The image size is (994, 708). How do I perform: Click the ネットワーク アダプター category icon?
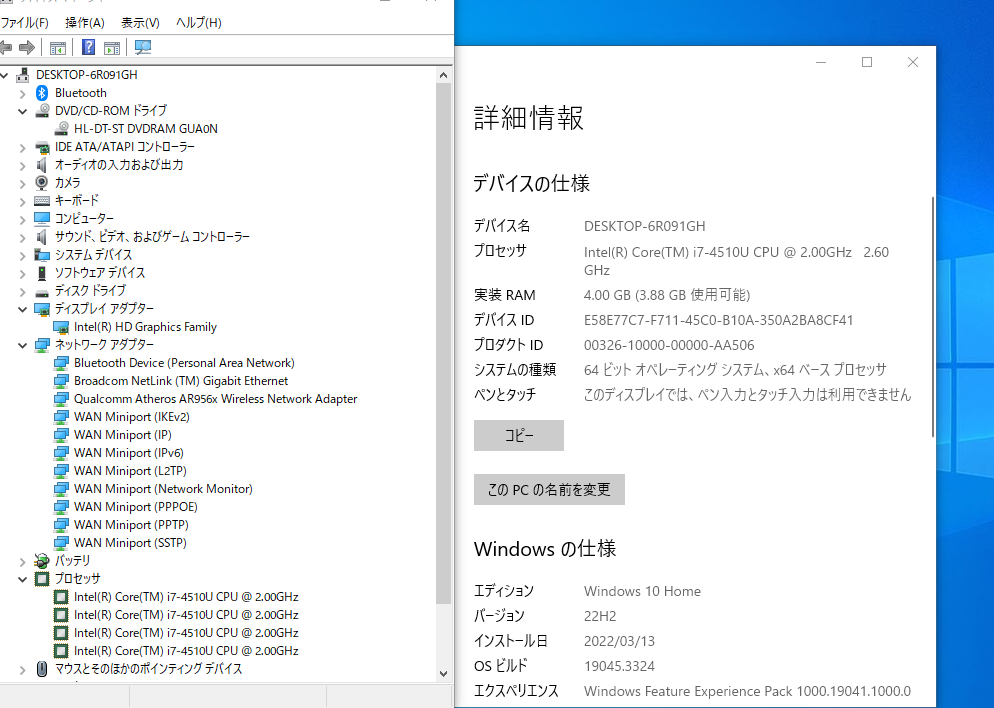[x=42, y=345]
